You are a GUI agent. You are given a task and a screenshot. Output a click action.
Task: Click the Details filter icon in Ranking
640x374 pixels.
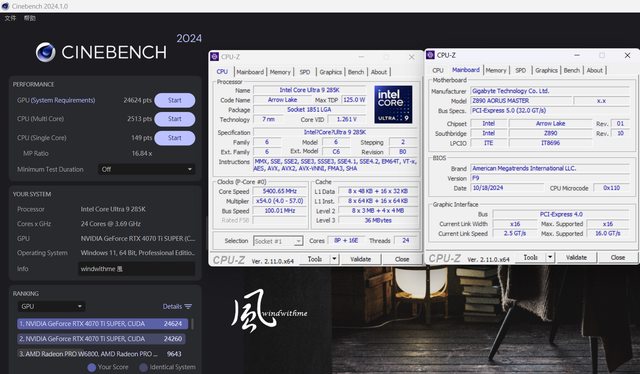[188, 307]
